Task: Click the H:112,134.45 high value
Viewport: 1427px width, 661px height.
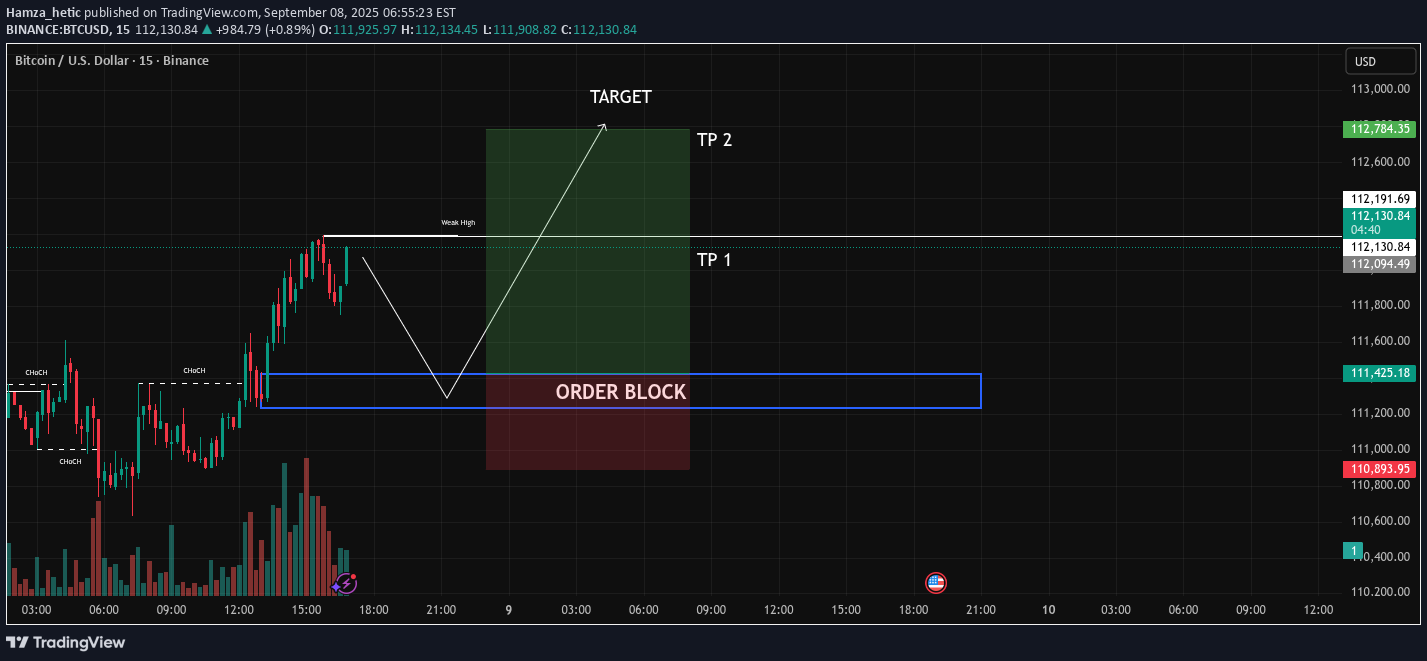Action: pyautogui.click(x=439, y=30)
